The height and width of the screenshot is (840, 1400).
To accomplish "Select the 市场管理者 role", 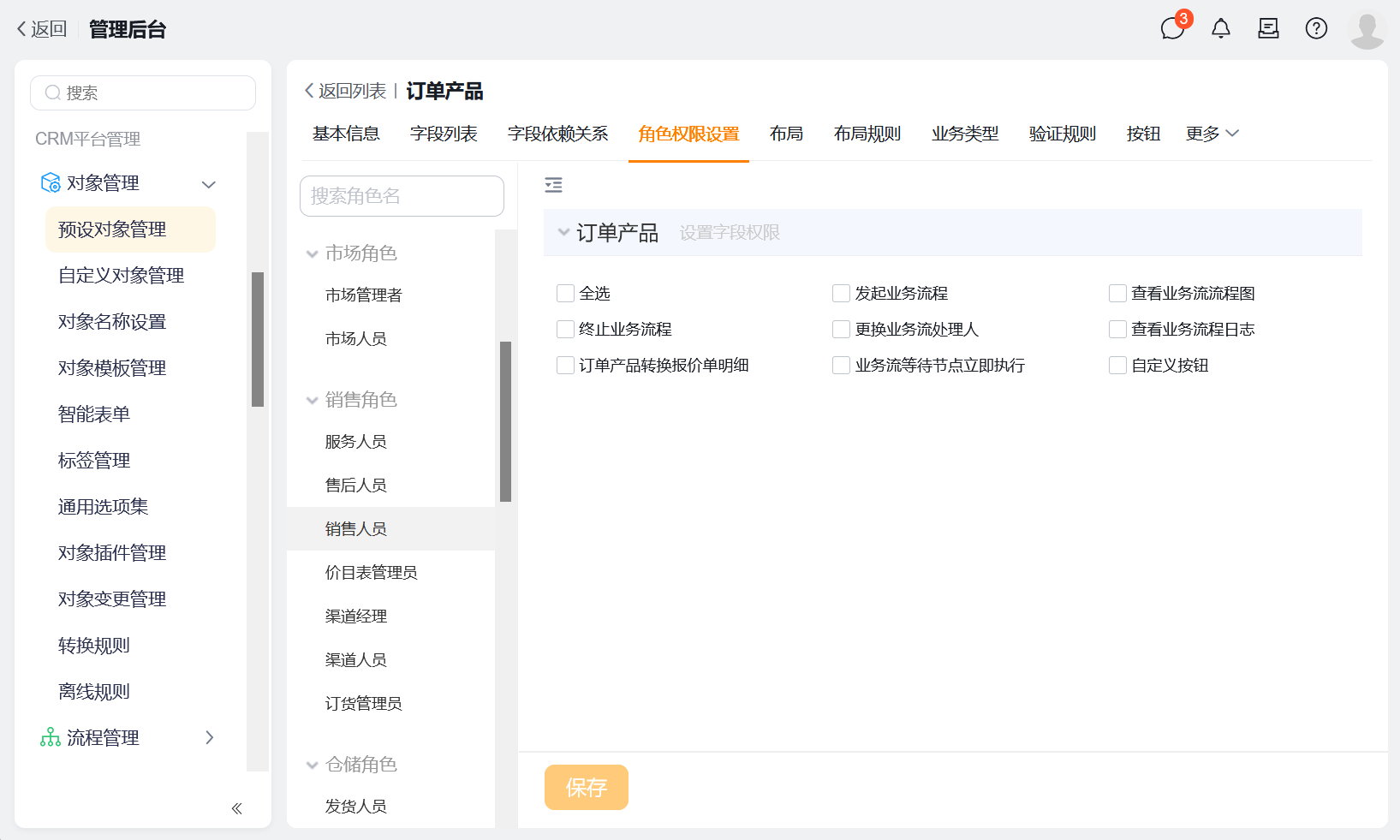I will [363, 295].
